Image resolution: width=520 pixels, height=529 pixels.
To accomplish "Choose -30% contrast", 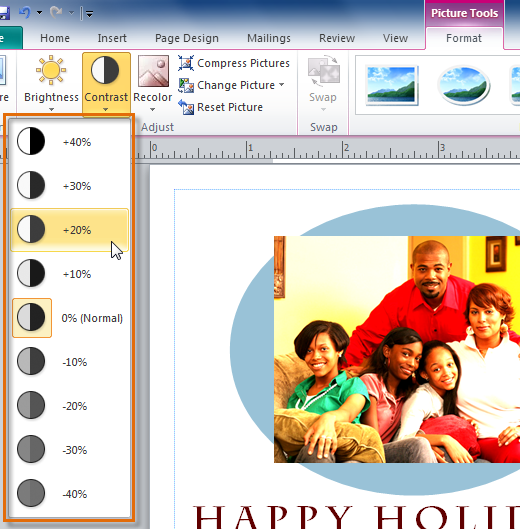I will coord(69,450).
